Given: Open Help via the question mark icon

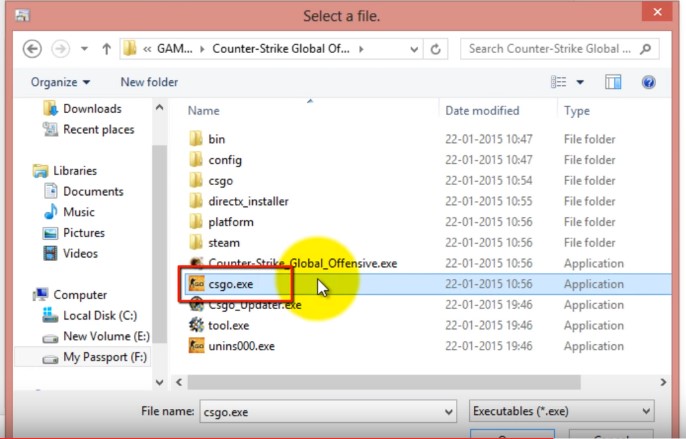Looking at the screenshot, I should (648, 82).
